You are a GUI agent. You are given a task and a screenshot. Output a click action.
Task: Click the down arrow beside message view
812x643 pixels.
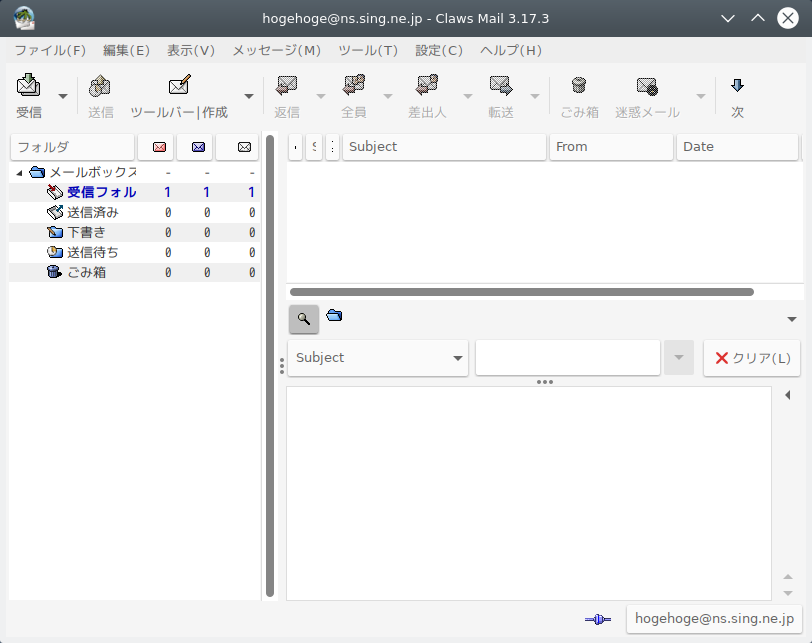coord(788,593)
